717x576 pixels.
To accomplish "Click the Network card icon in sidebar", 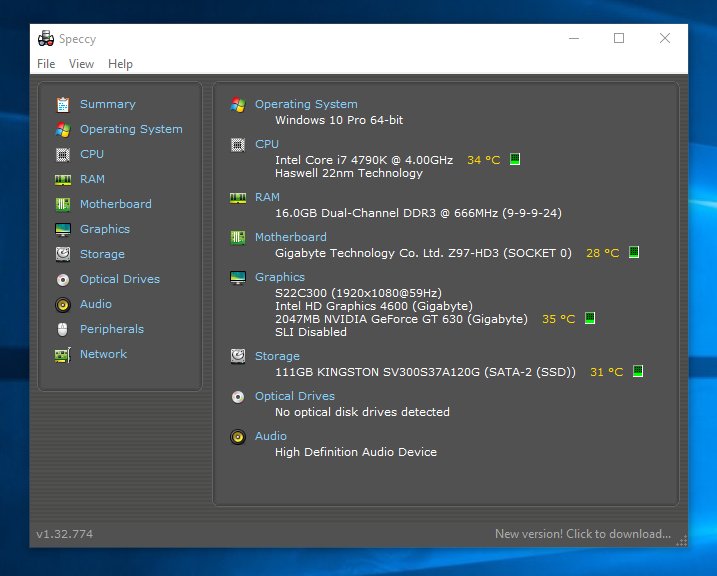I will (63, 354).
